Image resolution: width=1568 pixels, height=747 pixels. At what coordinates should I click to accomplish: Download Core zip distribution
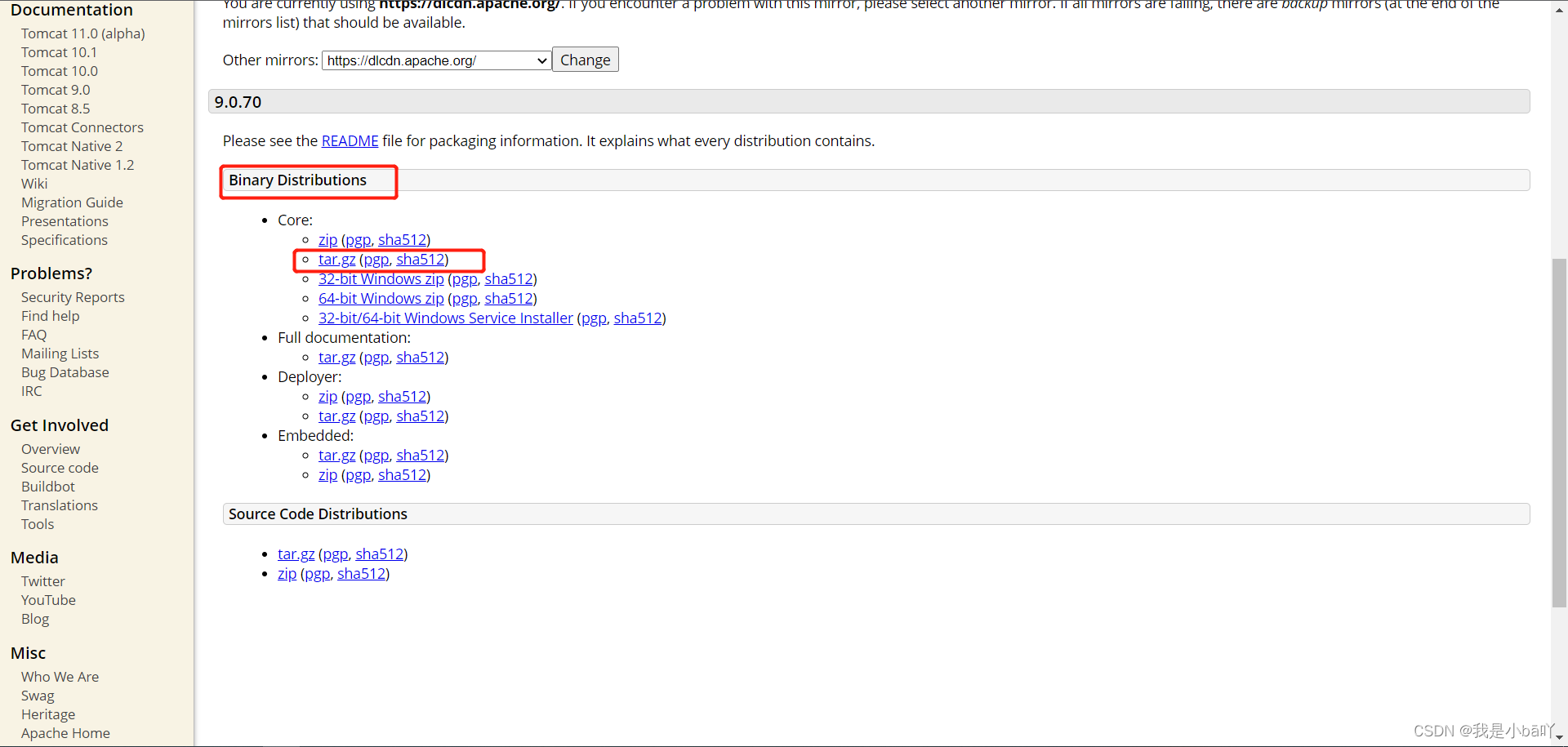327,240
